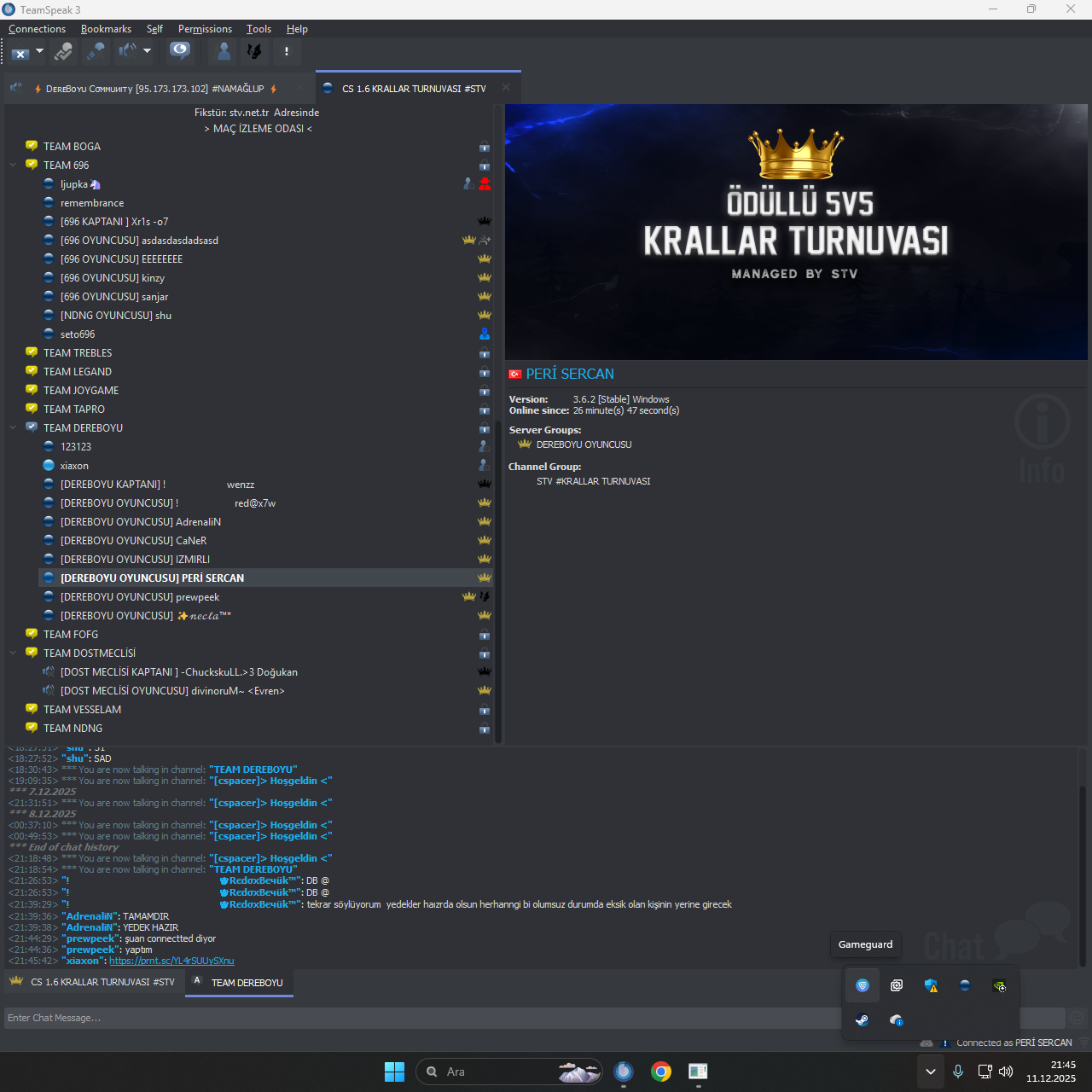Select the TEAM LEGAND channel
The height and width of the screenshot is (1092, 1092).
click(x=78, y=372)
